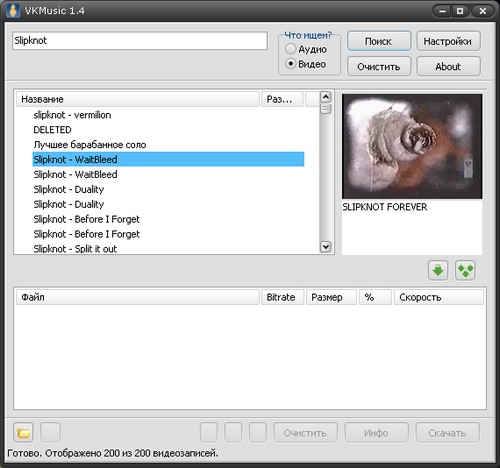Click the Bitrate column header
Viewport: 500px width, 468px height.
282,297
